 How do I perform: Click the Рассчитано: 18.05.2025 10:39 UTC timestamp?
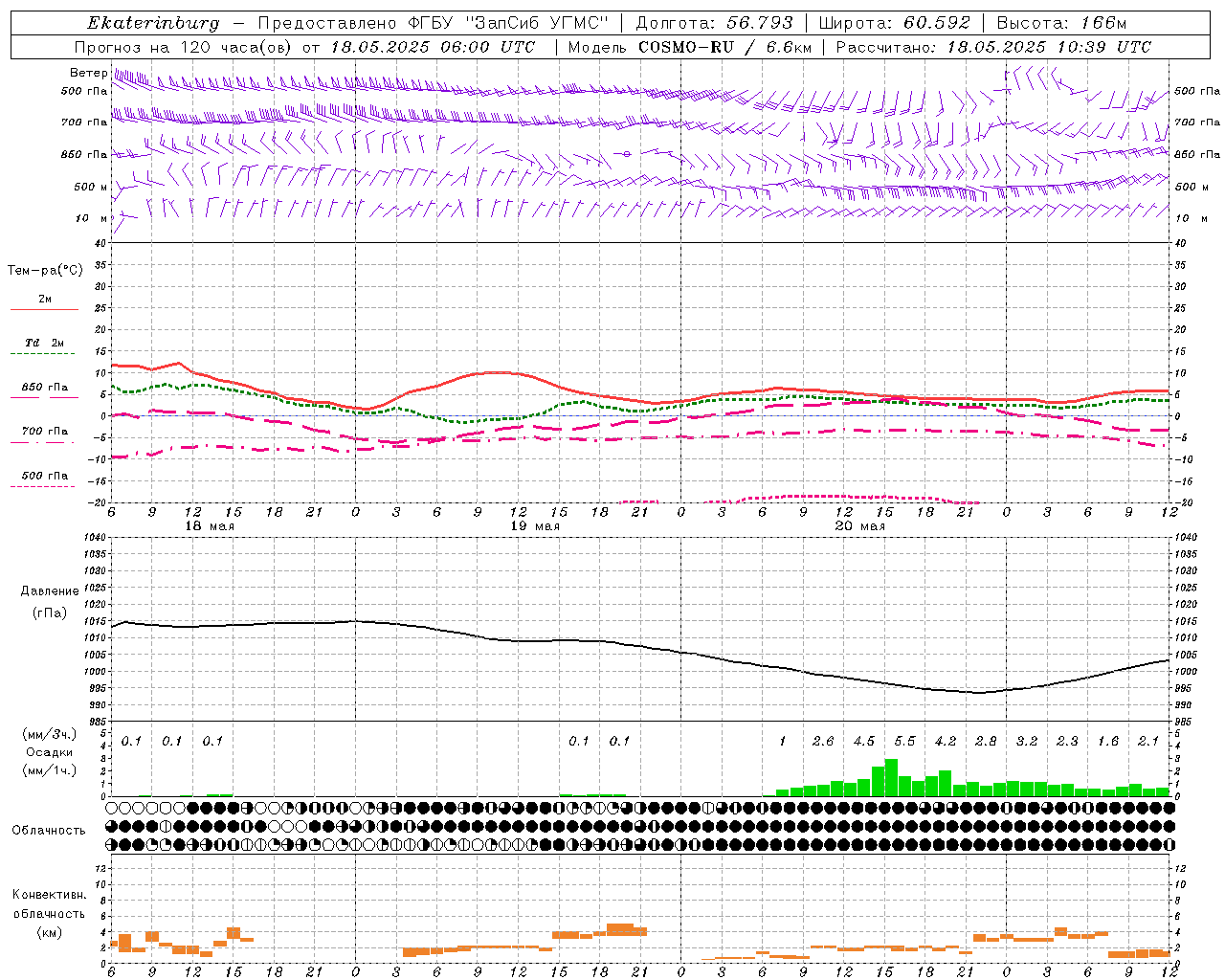coord(993,47)
